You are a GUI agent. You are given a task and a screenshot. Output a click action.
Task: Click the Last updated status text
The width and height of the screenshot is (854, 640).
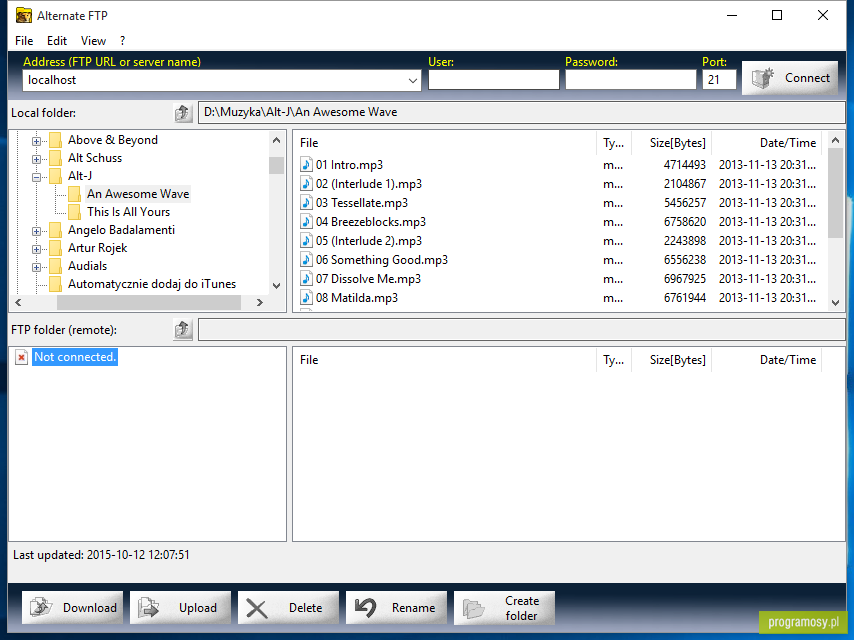101,555
